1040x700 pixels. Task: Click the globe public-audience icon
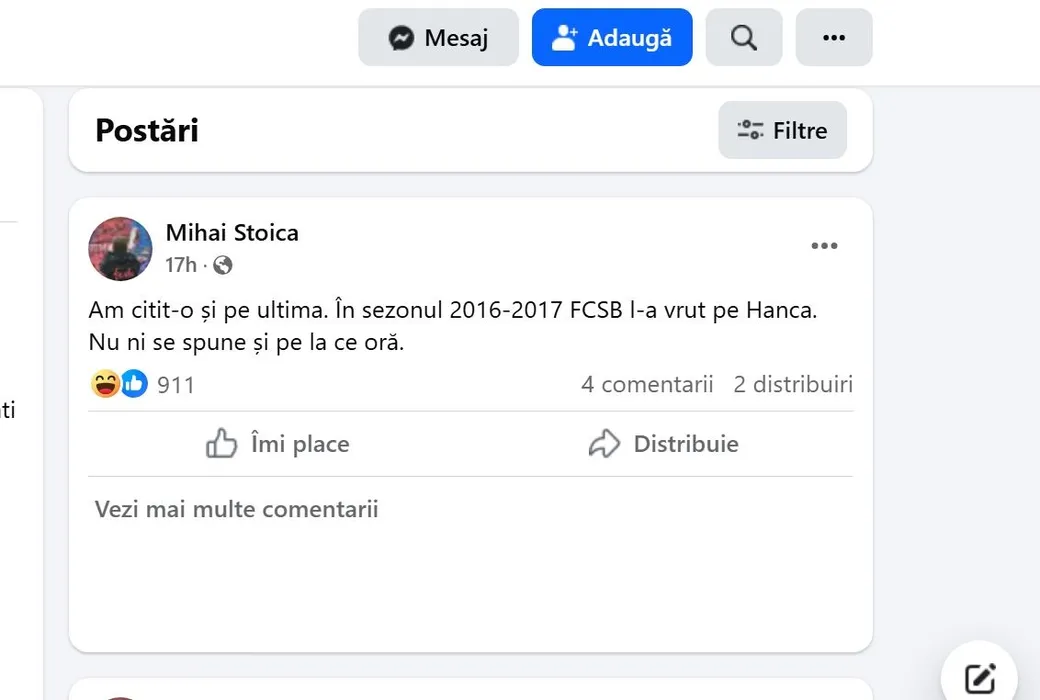click(x=223, y=265)
